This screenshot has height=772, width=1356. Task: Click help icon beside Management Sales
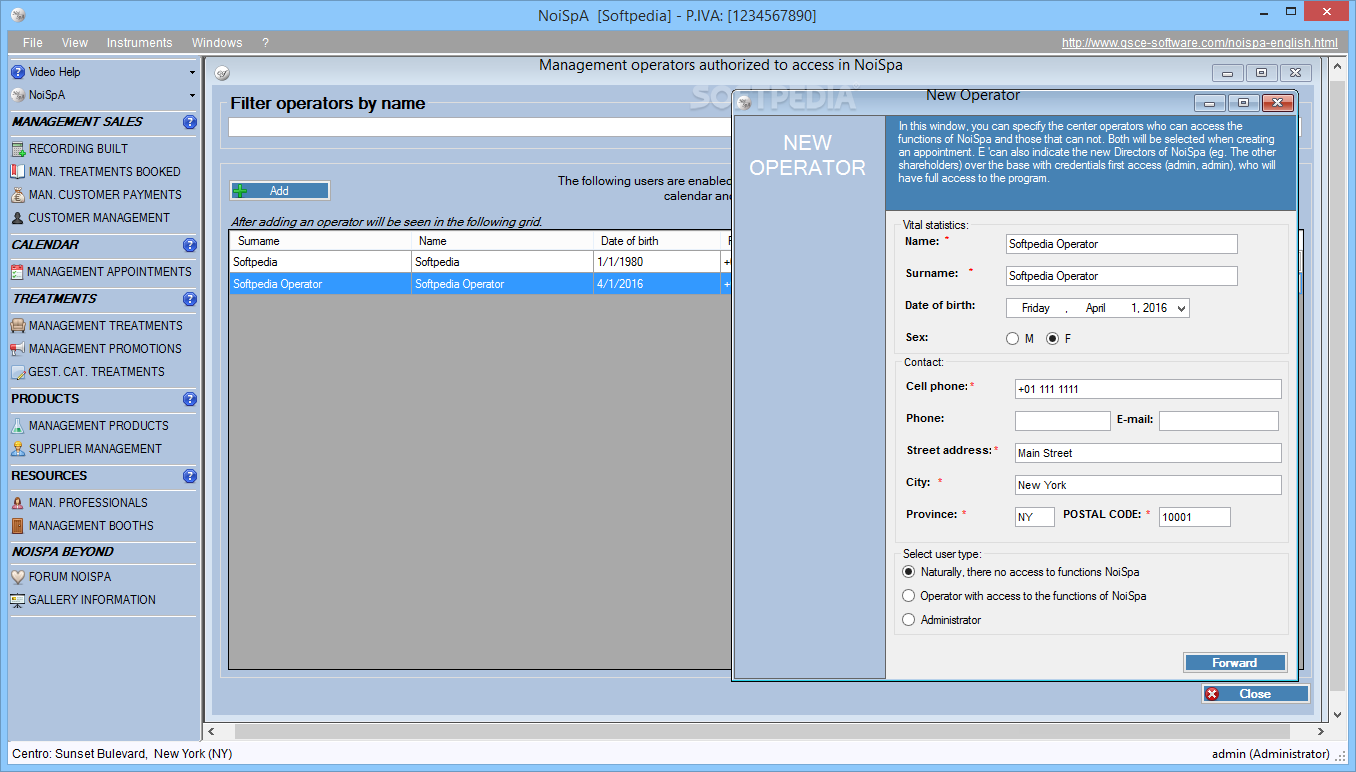[x=190, y=122]
